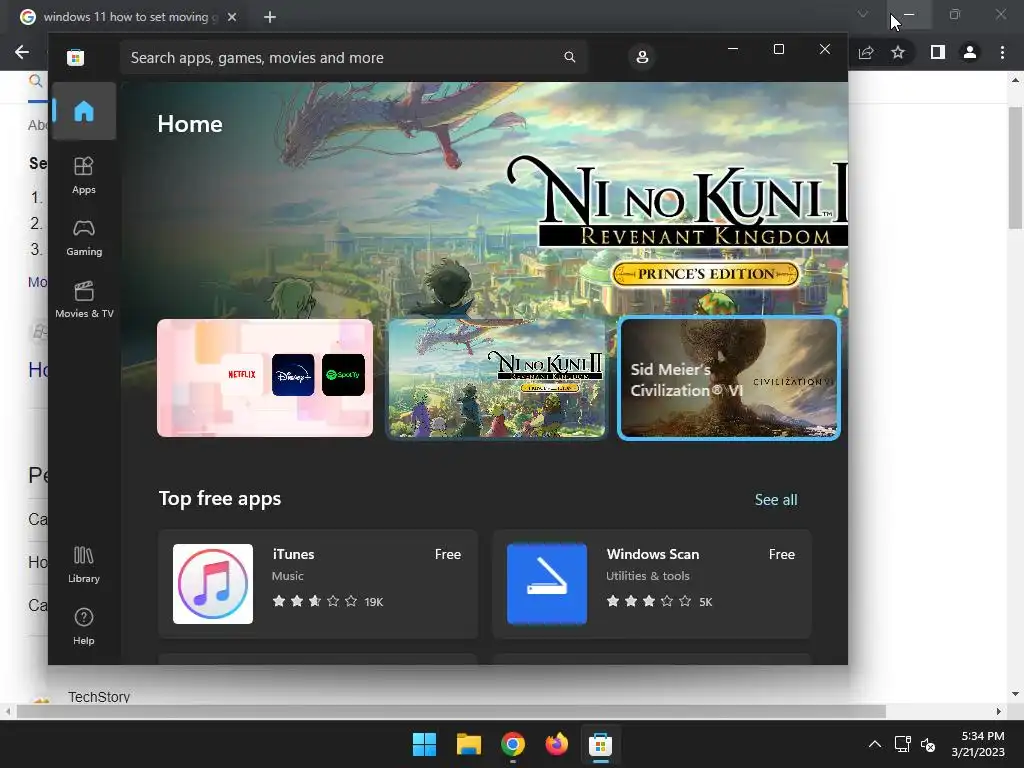1024x768 pixels.
Task: Open the Ni no Kuni II thumbnail card
Action: (x=496, y=377)
